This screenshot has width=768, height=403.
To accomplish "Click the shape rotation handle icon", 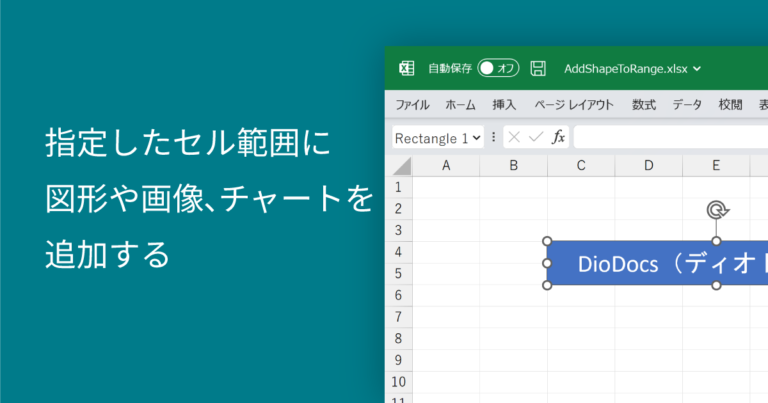I will click(x=717, y=210).
